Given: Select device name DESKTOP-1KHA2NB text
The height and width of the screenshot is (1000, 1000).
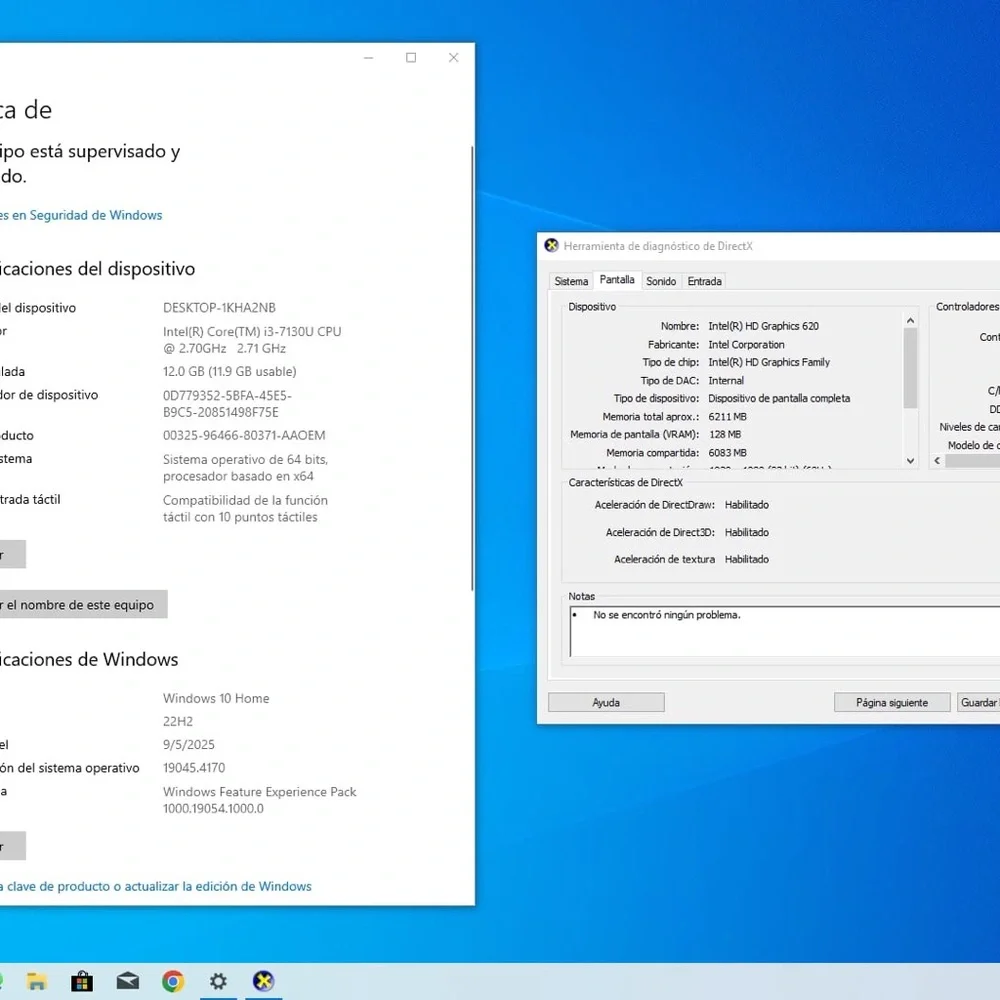Looking at the screenshot, I should point(219,307).
